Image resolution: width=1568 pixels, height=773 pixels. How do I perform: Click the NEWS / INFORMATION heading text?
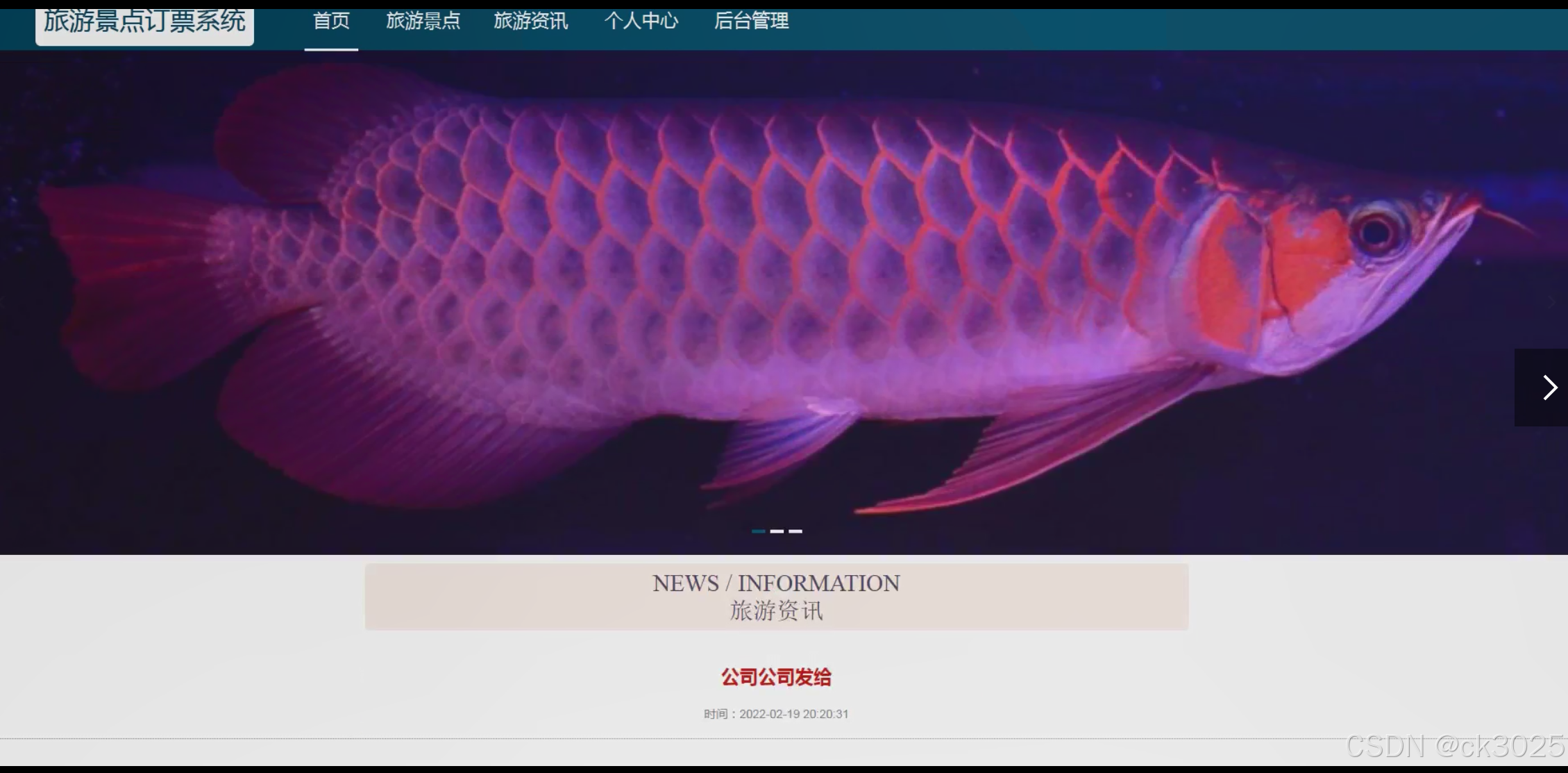click(x=776, y=583)
